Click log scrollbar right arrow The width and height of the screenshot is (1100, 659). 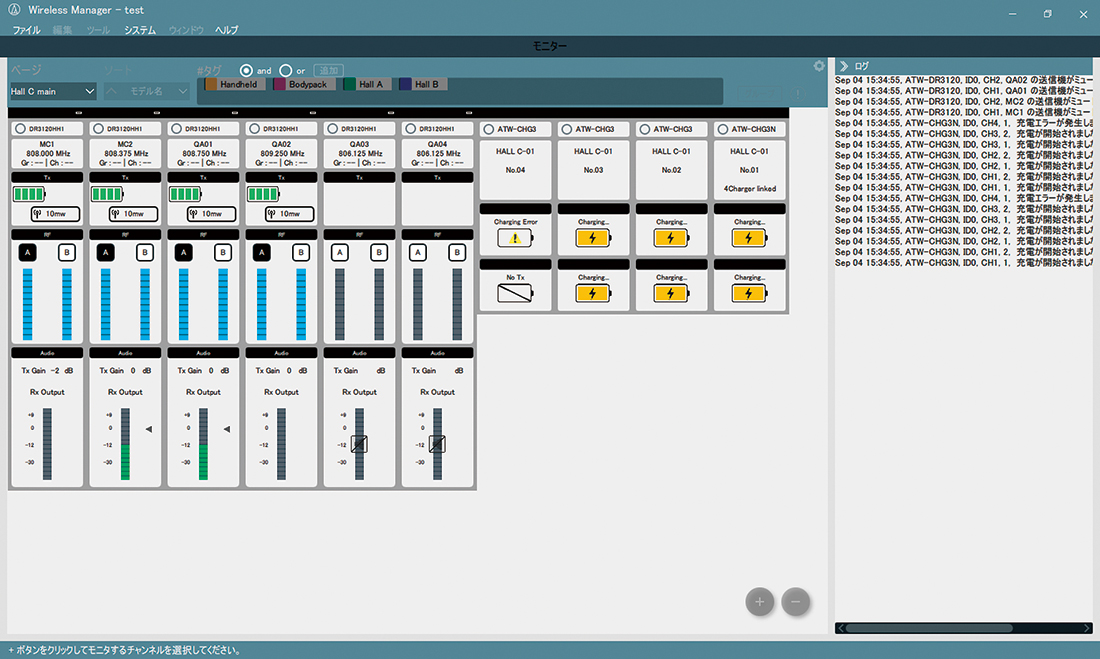1087,628
